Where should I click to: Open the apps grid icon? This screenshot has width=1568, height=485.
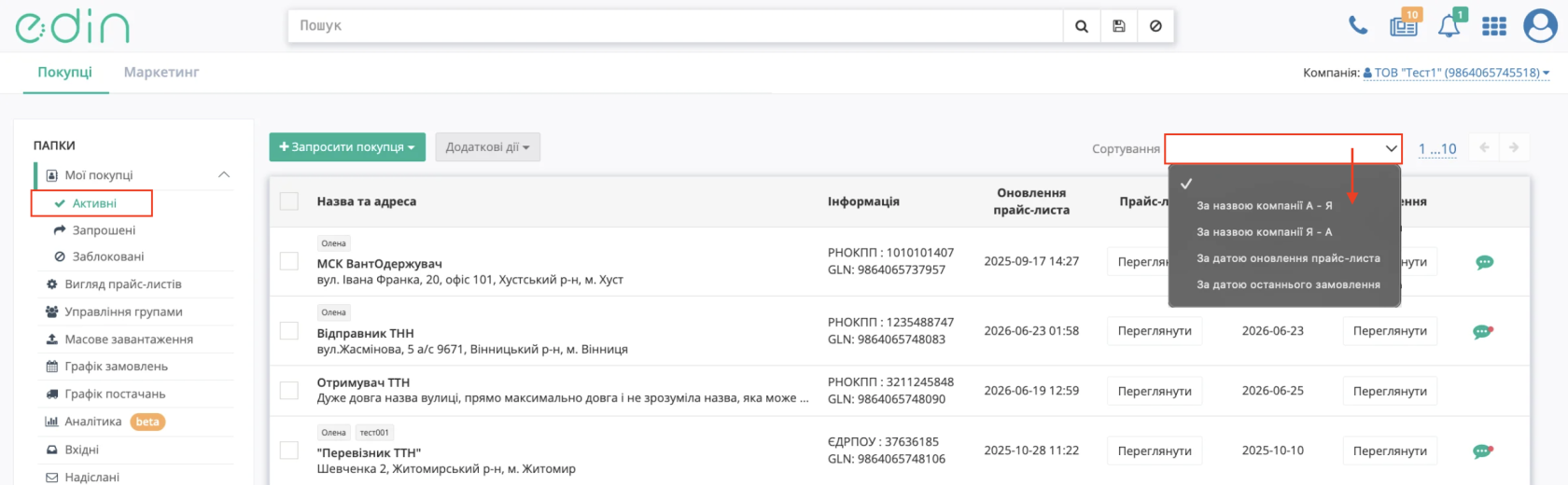click(x=1494, y=26)
